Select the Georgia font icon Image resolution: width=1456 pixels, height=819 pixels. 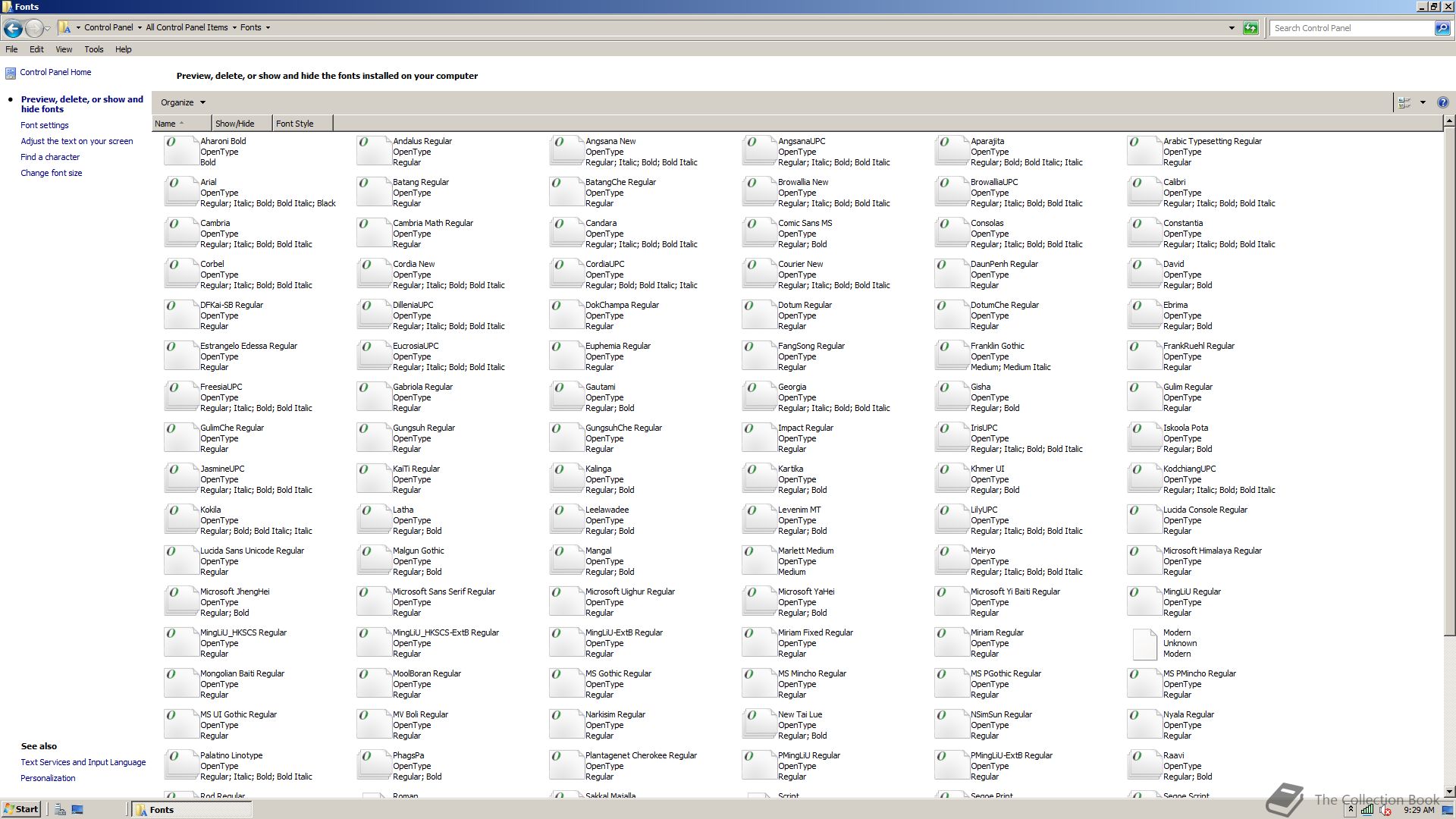(758, 397)
